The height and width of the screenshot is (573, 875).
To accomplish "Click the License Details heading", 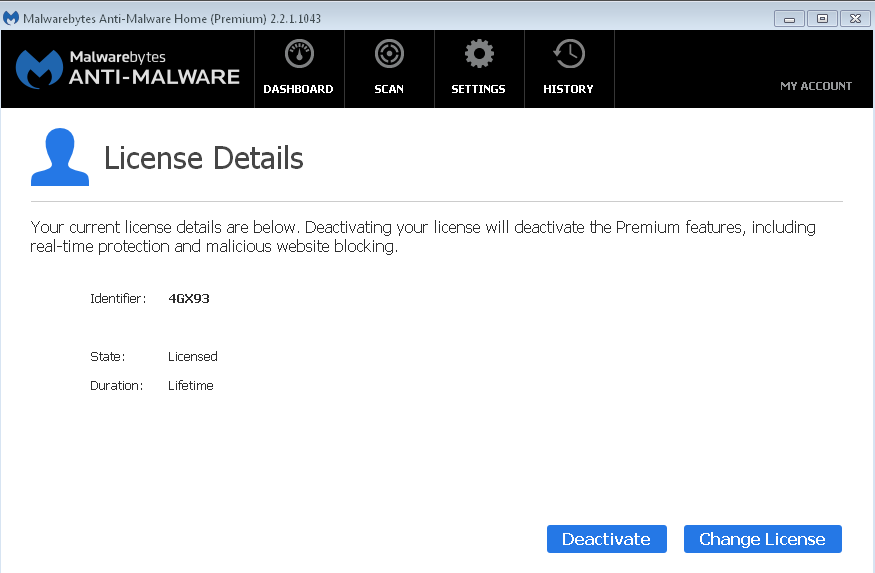I will coord(203,158).
